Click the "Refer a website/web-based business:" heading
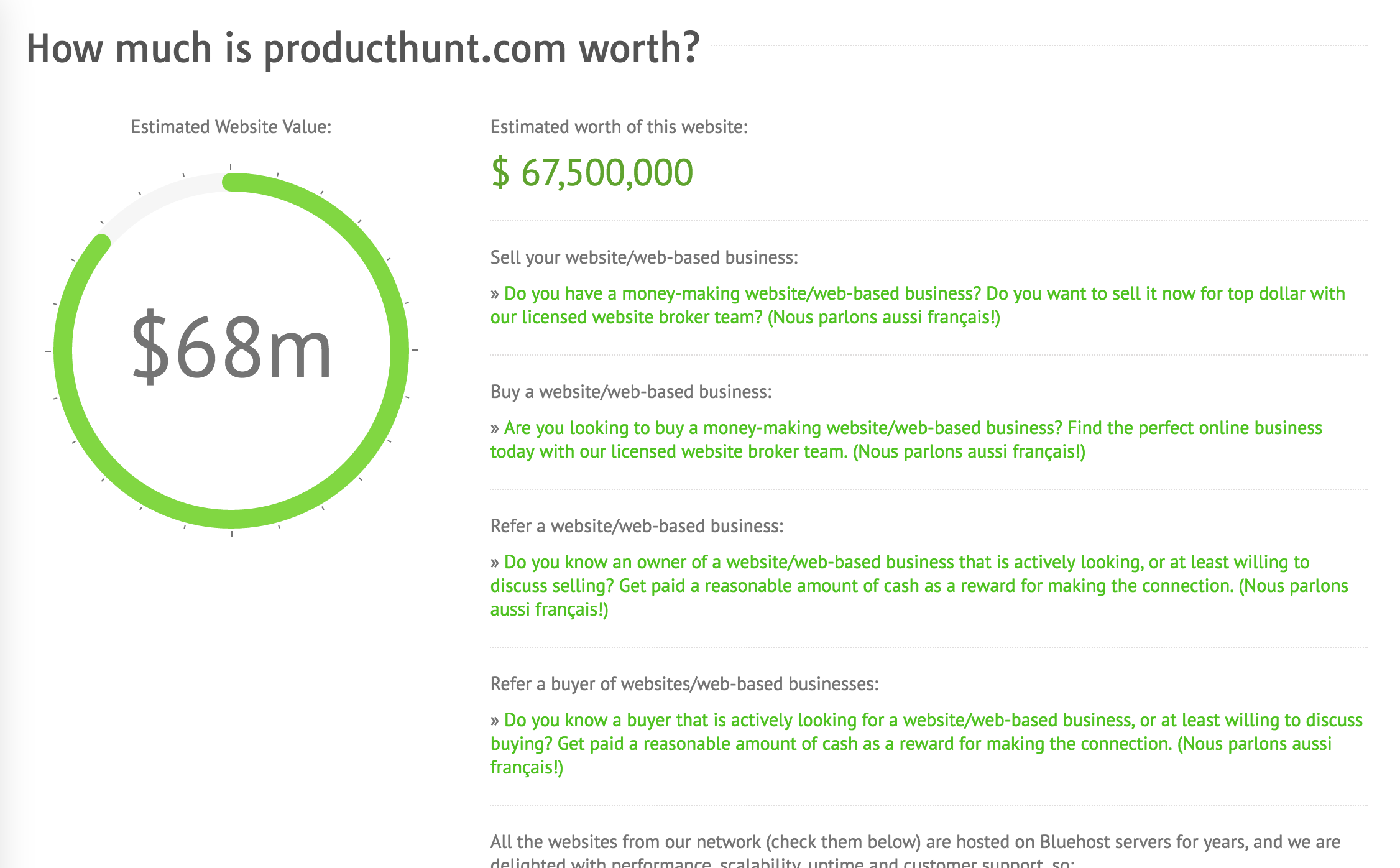The width and height of the screenshot is (1400, 868). click(637, 526)
